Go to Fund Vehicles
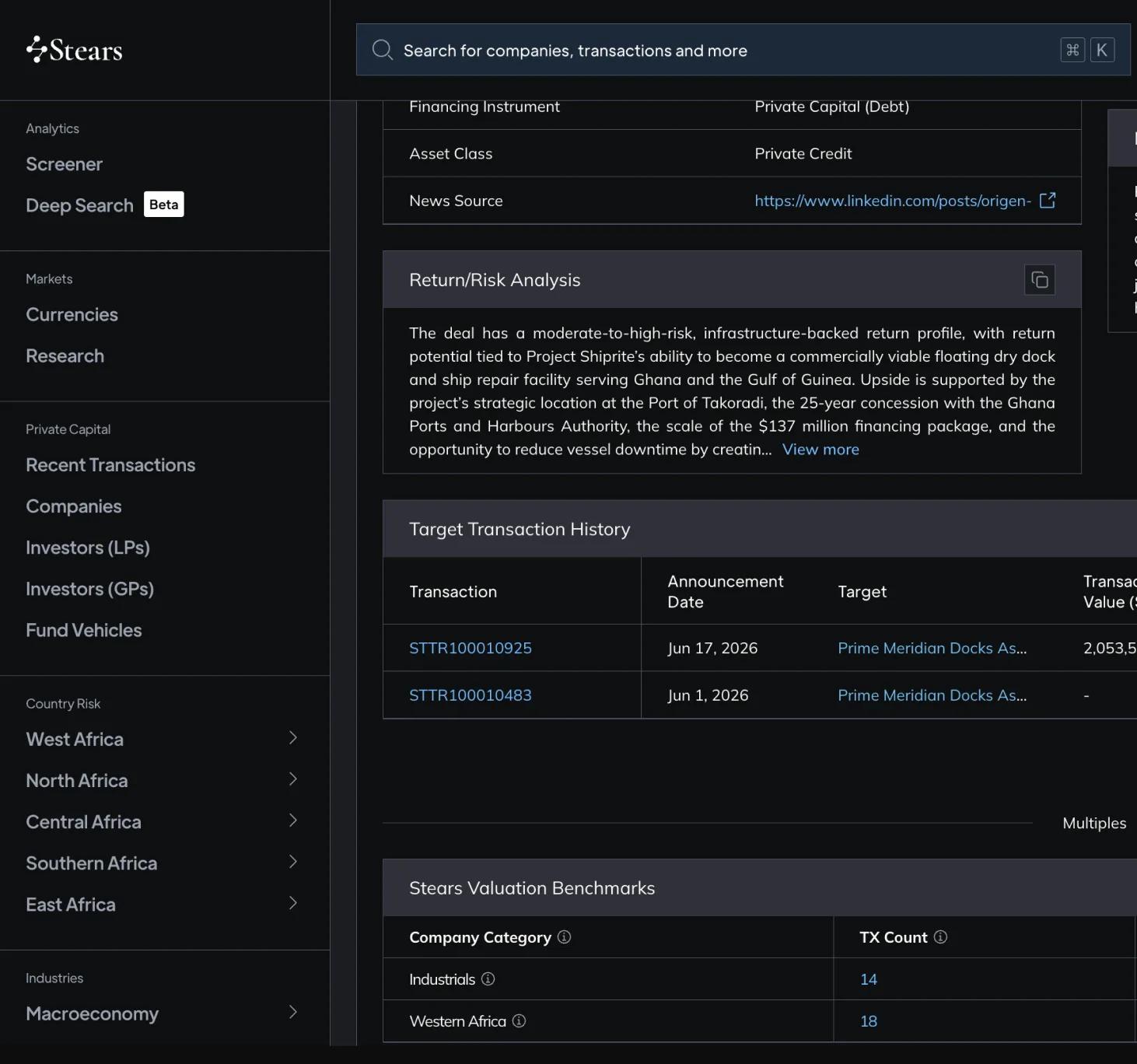The width and height of the screenshot is (1137, 1064). tap(84, 630)
